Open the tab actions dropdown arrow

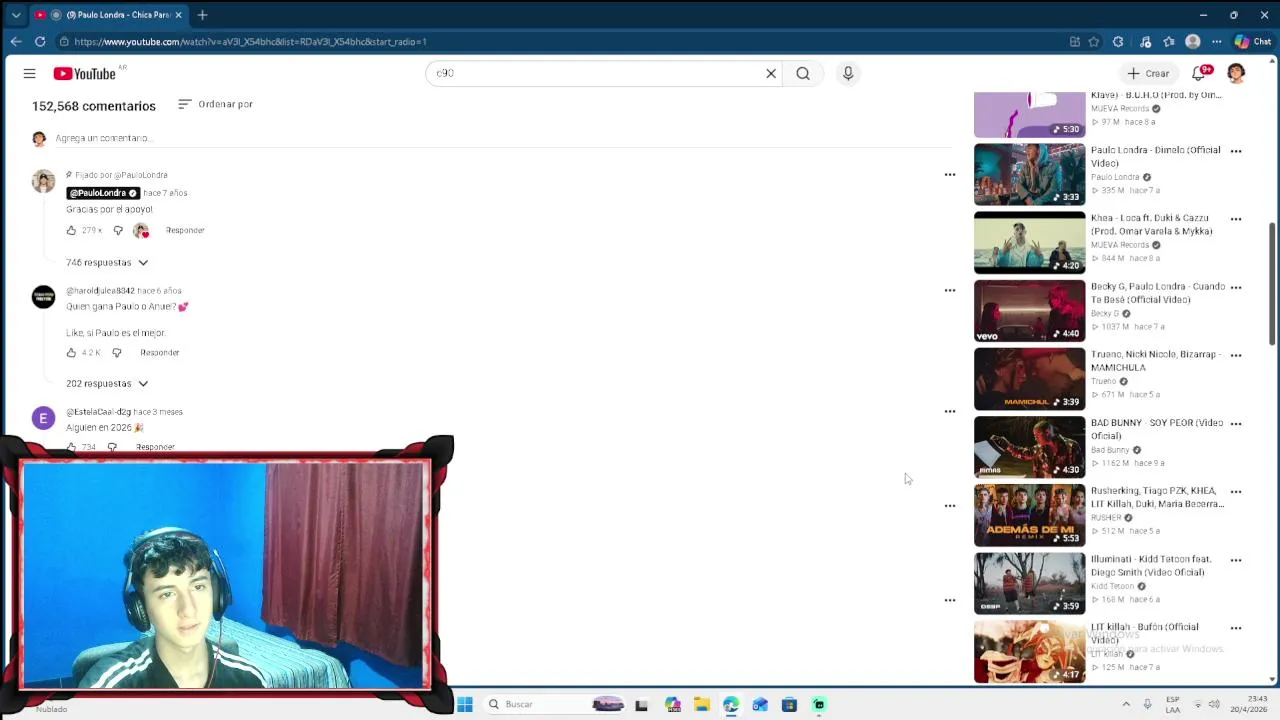(15, 15)
